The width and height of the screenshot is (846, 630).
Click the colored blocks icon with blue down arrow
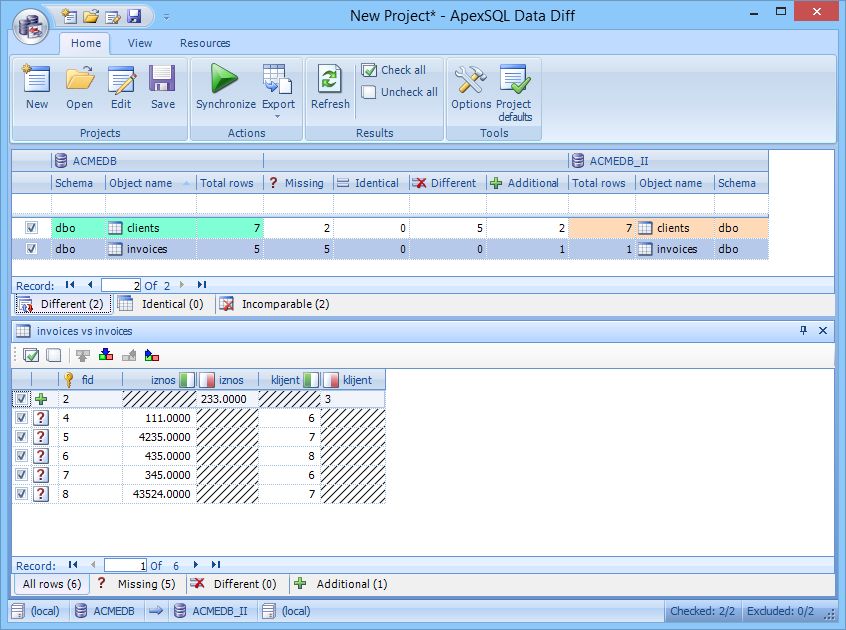(x=106, y=355)
